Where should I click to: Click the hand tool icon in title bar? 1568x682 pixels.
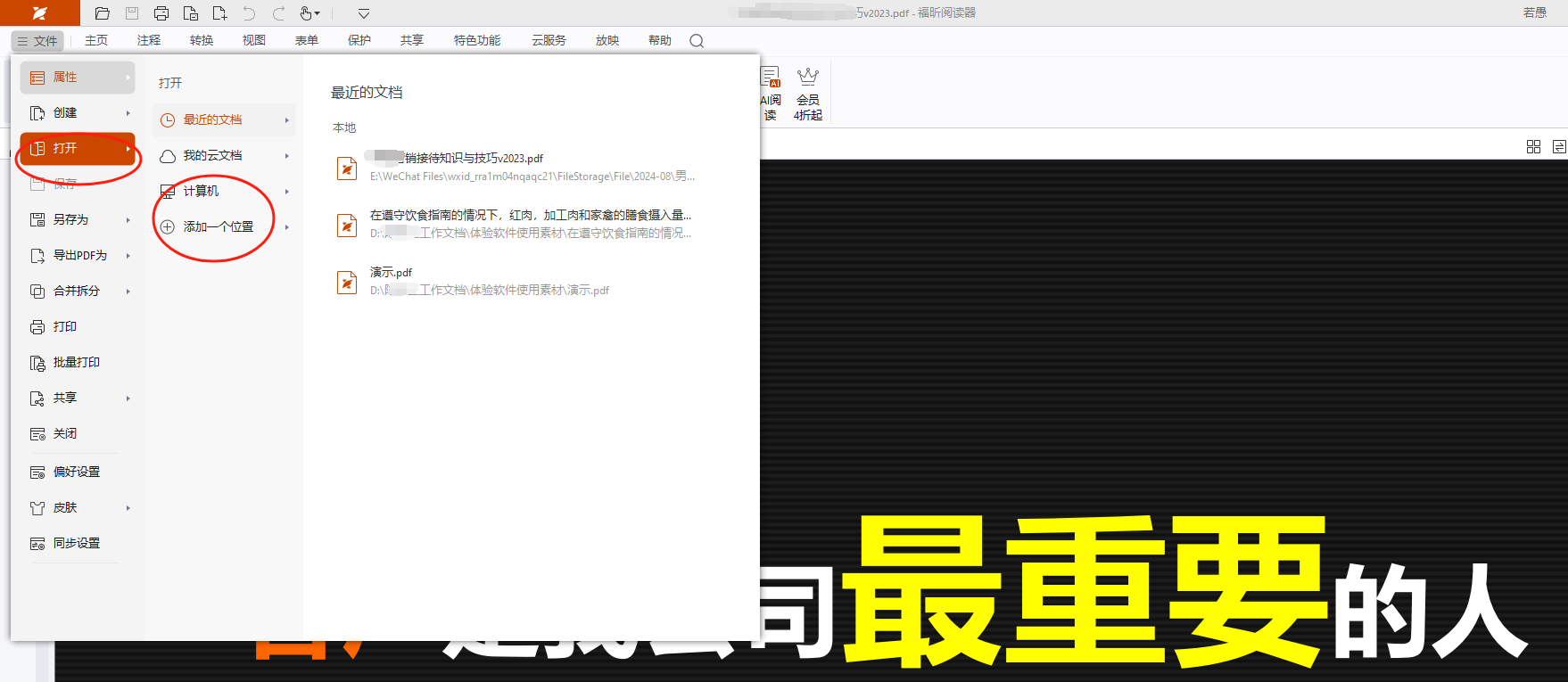(306, 13)
